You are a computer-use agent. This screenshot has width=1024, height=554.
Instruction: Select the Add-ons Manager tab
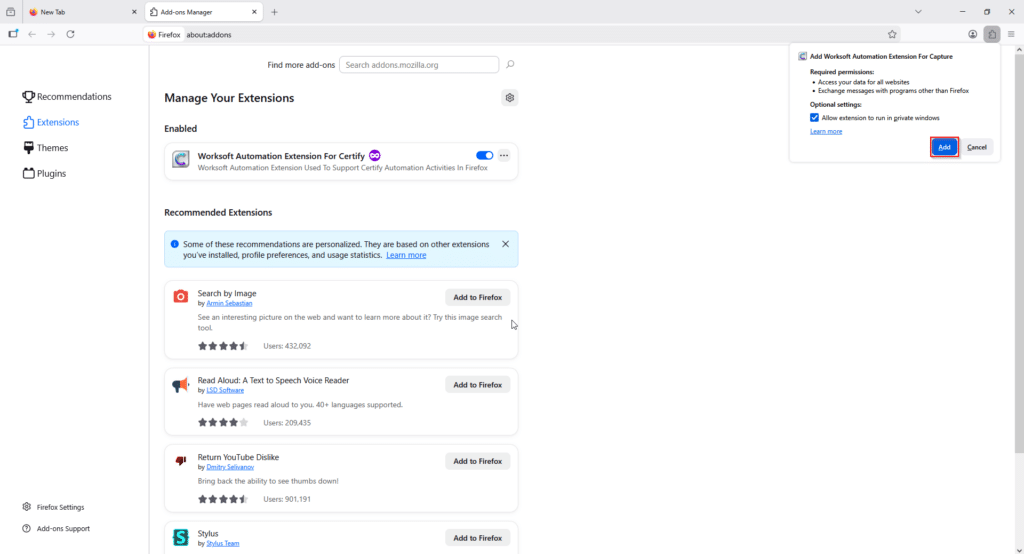tap(202, 12)
